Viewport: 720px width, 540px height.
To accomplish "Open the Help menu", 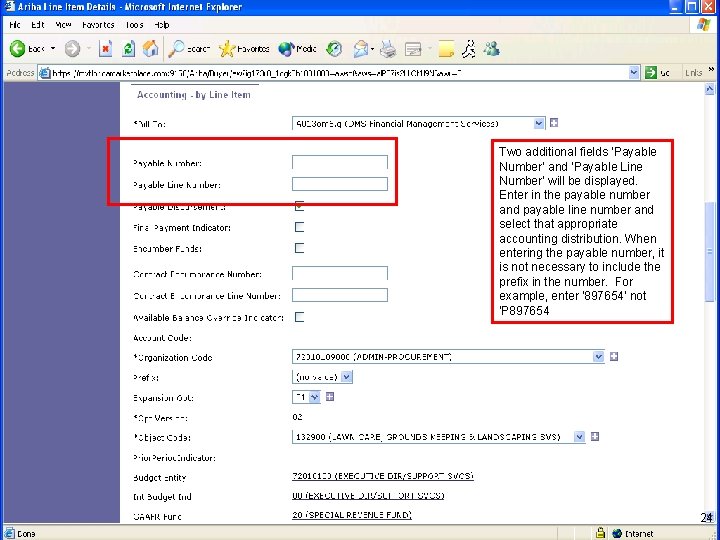I will pyautogui.click(x=162, y=25).
